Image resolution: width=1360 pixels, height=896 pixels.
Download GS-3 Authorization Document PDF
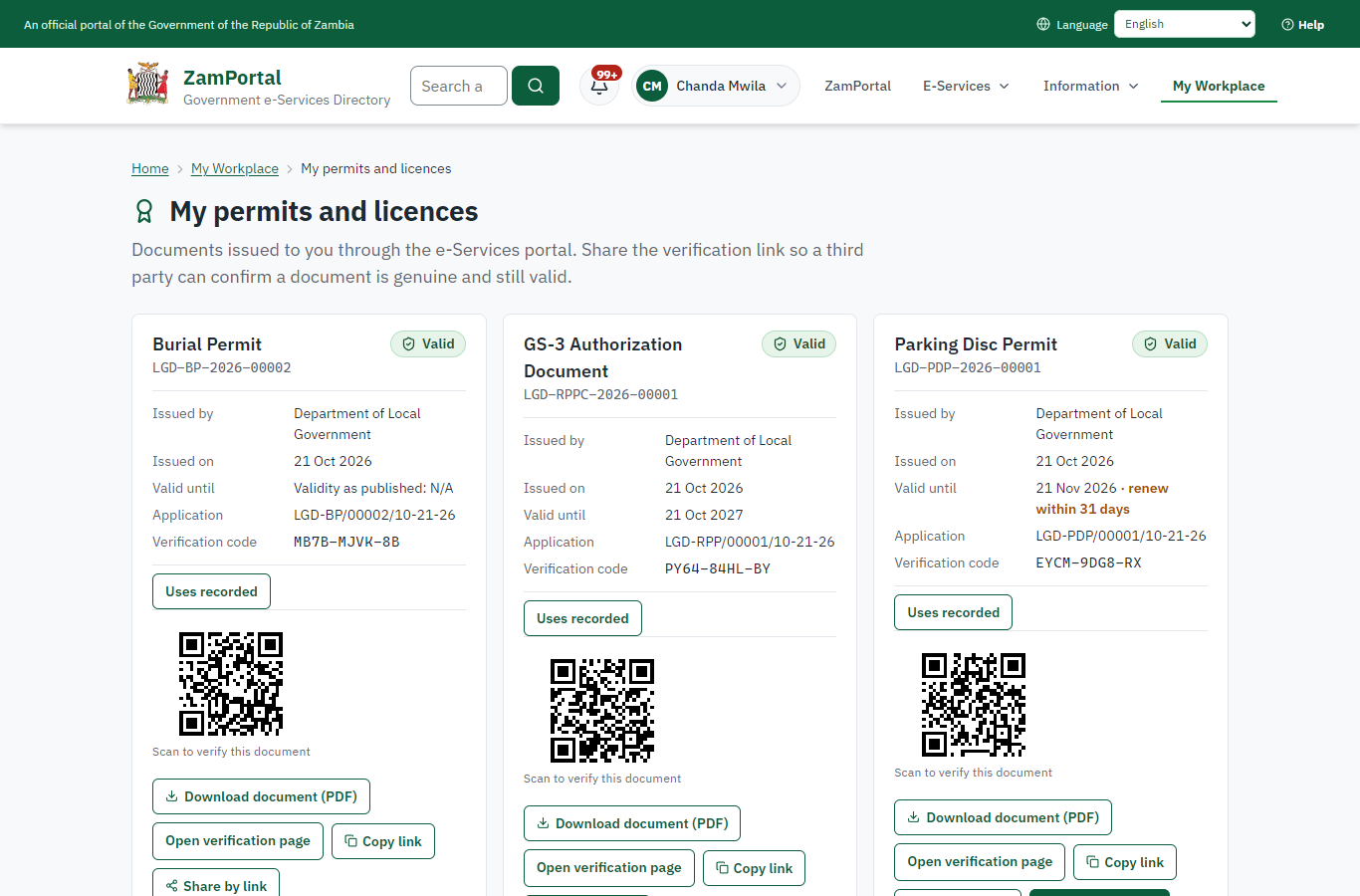632,823
